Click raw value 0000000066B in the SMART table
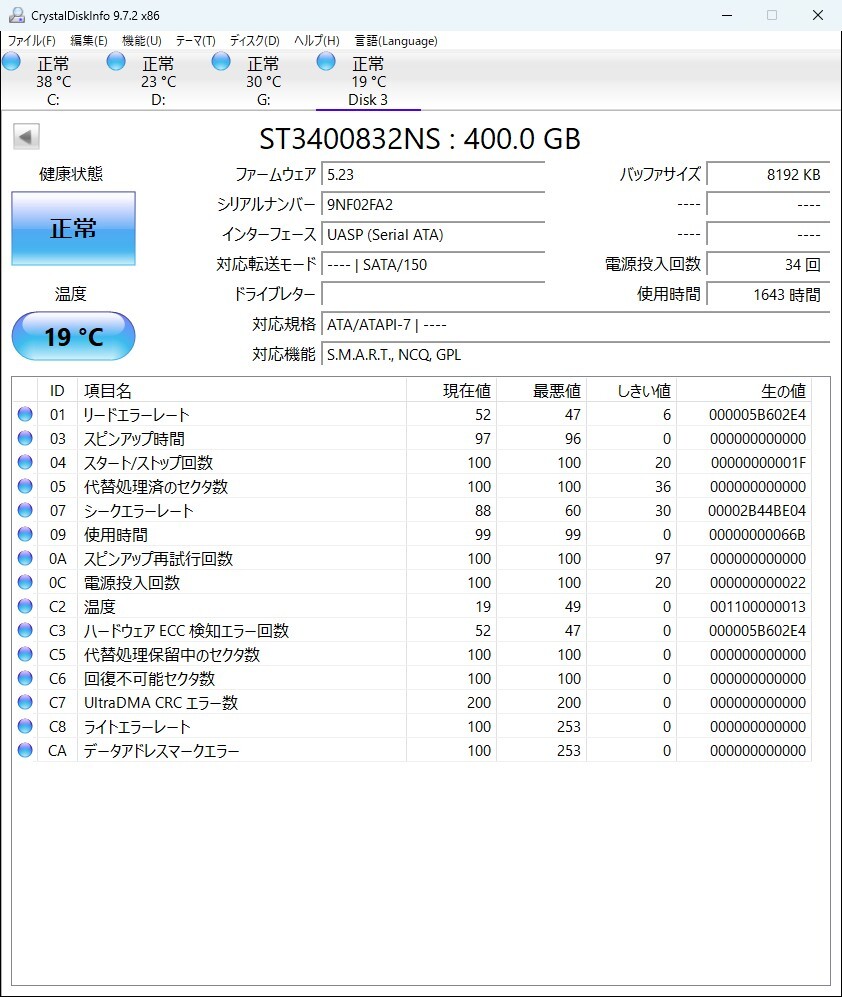 coord(757,535)
